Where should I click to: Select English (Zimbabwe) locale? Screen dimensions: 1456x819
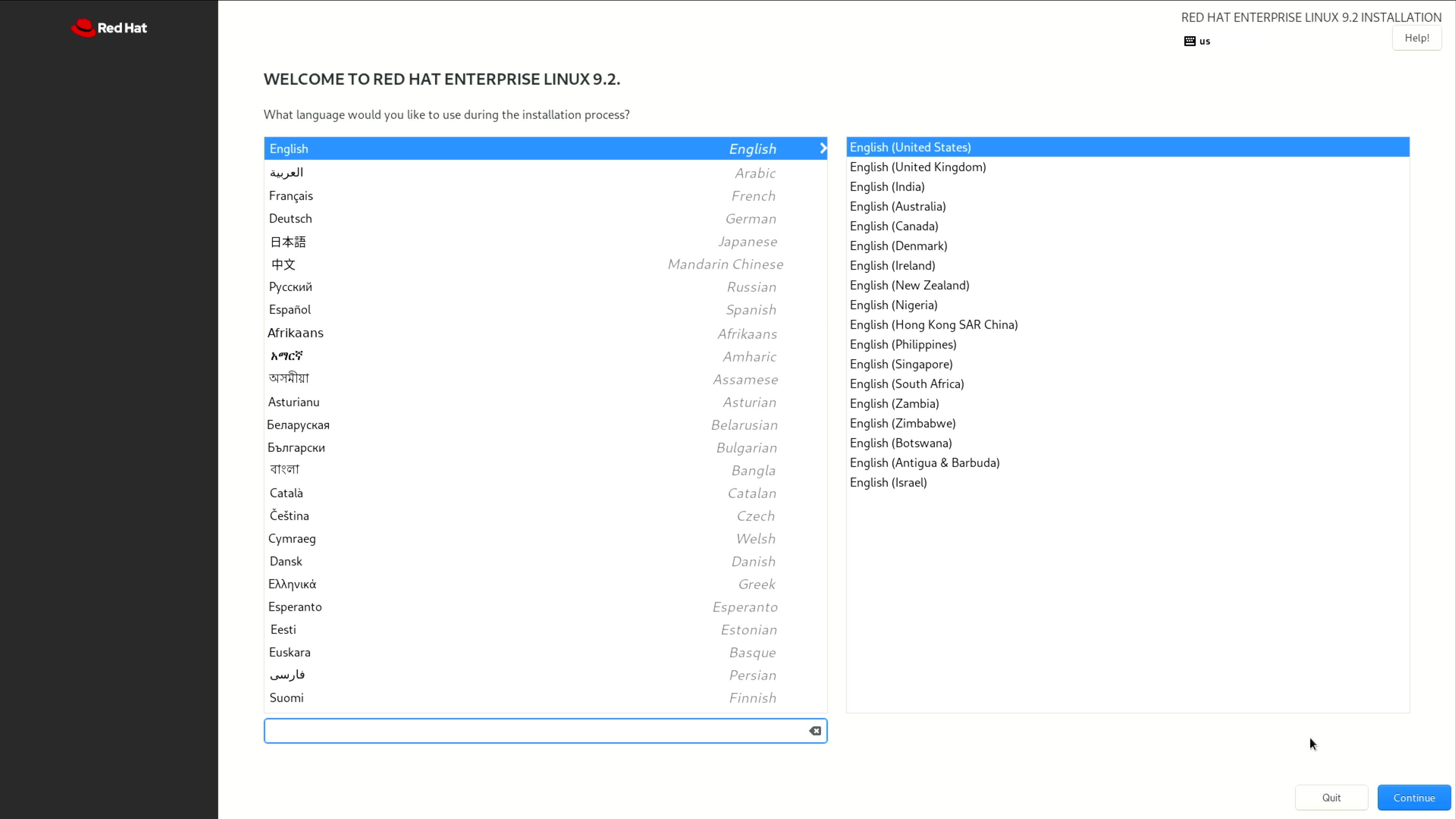point(1128,424)
